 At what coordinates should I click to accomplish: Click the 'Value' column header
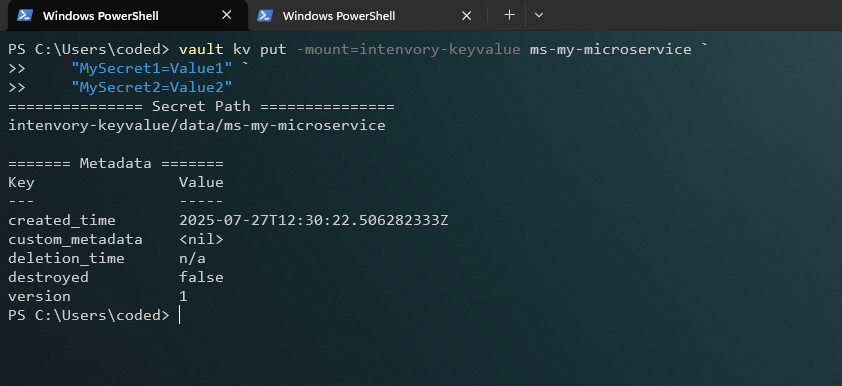[x=201, y=183]
